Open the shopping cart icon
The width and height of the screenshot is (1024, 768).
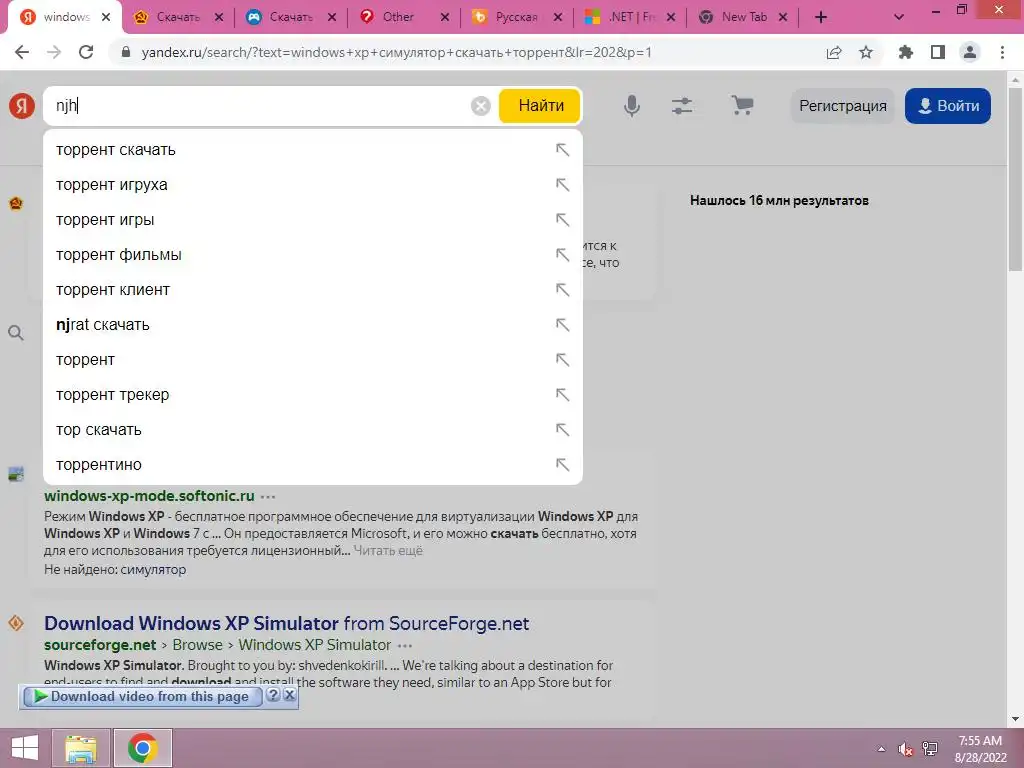pos(742,105)
